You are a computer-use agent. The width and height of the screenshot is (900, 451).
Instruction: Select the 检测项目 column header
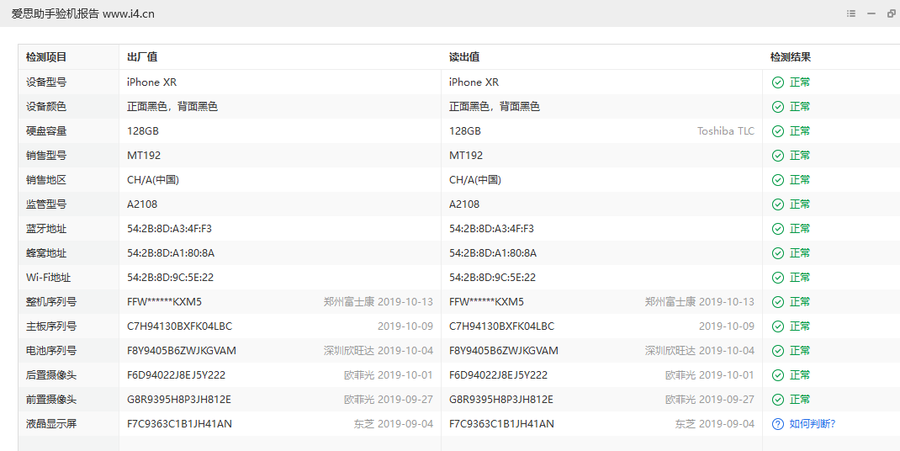(46, 57)
